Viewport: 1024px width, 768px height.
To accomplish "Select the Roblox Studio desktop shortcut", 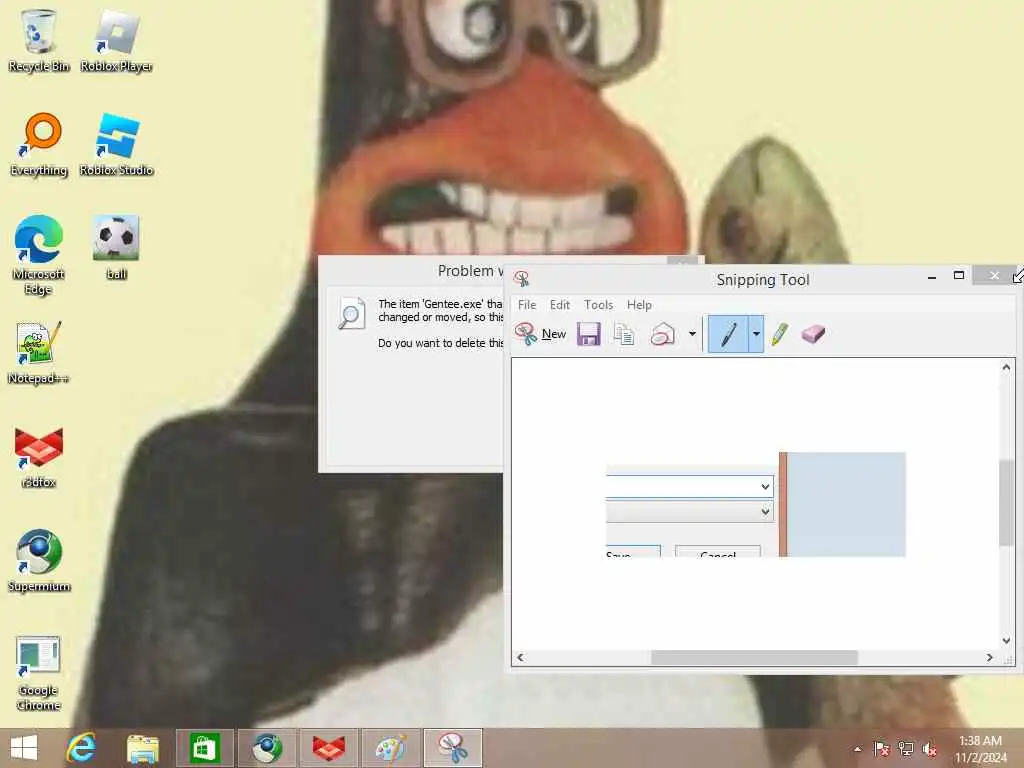I will tap(116, 144).
